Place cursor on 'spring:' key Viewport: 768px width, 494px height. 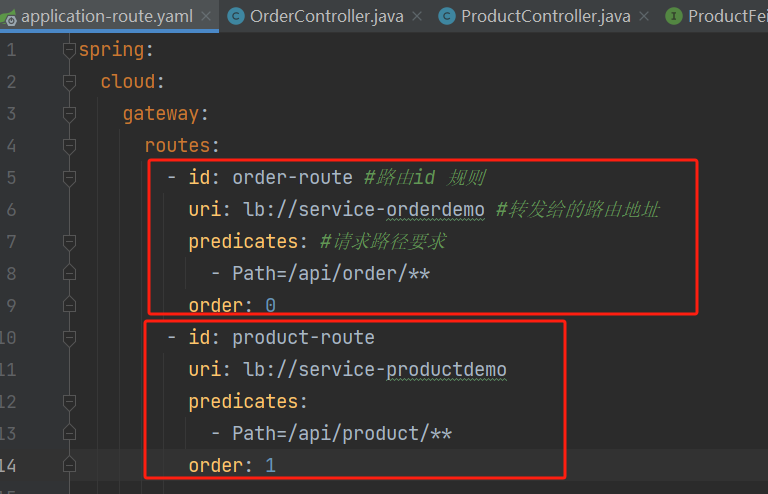(116, 50)
